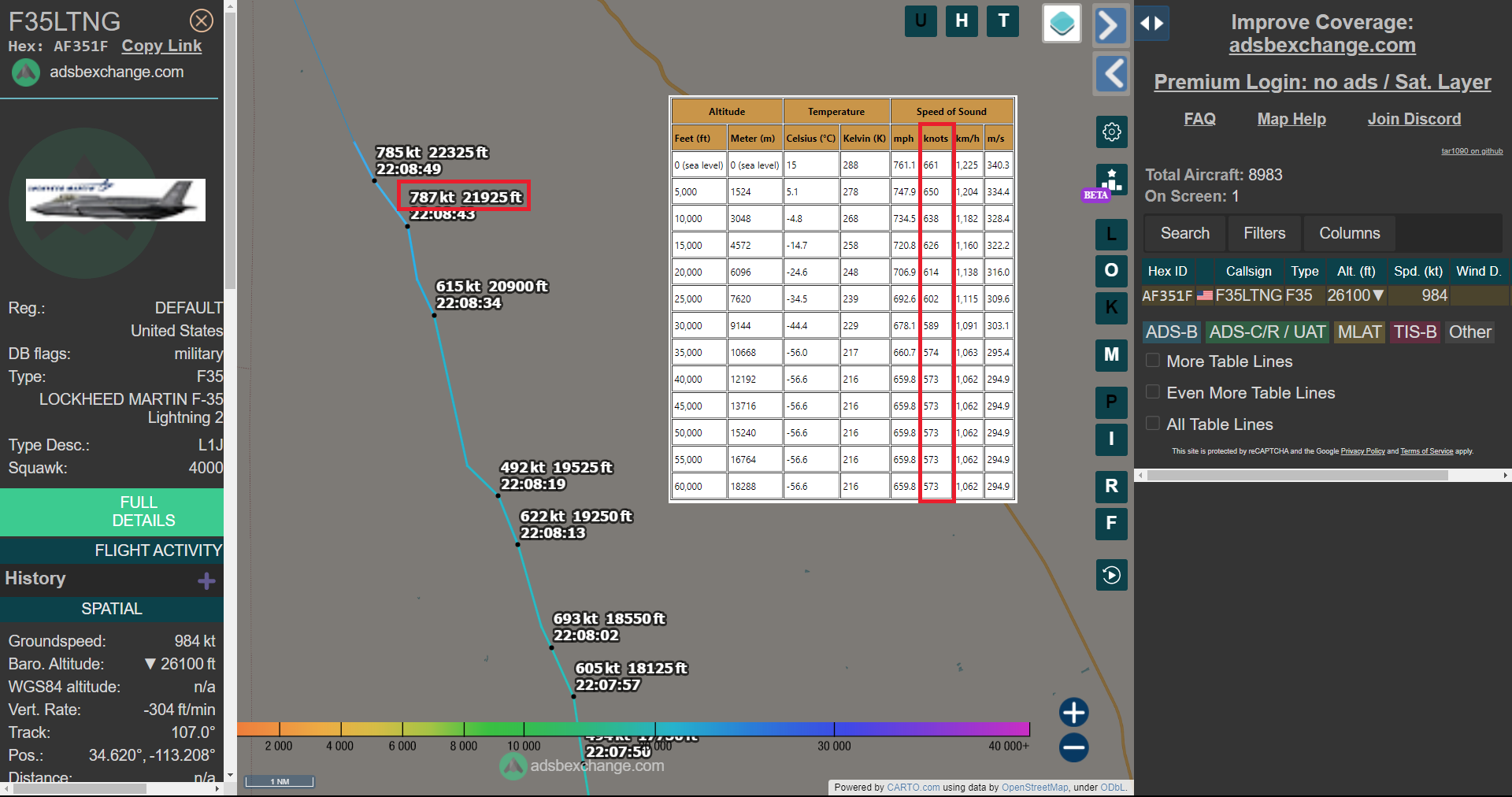Click the M map option button
The width and height of the screenshot is (1512, 797).
pyautogui.click(x=1111, y=354)
